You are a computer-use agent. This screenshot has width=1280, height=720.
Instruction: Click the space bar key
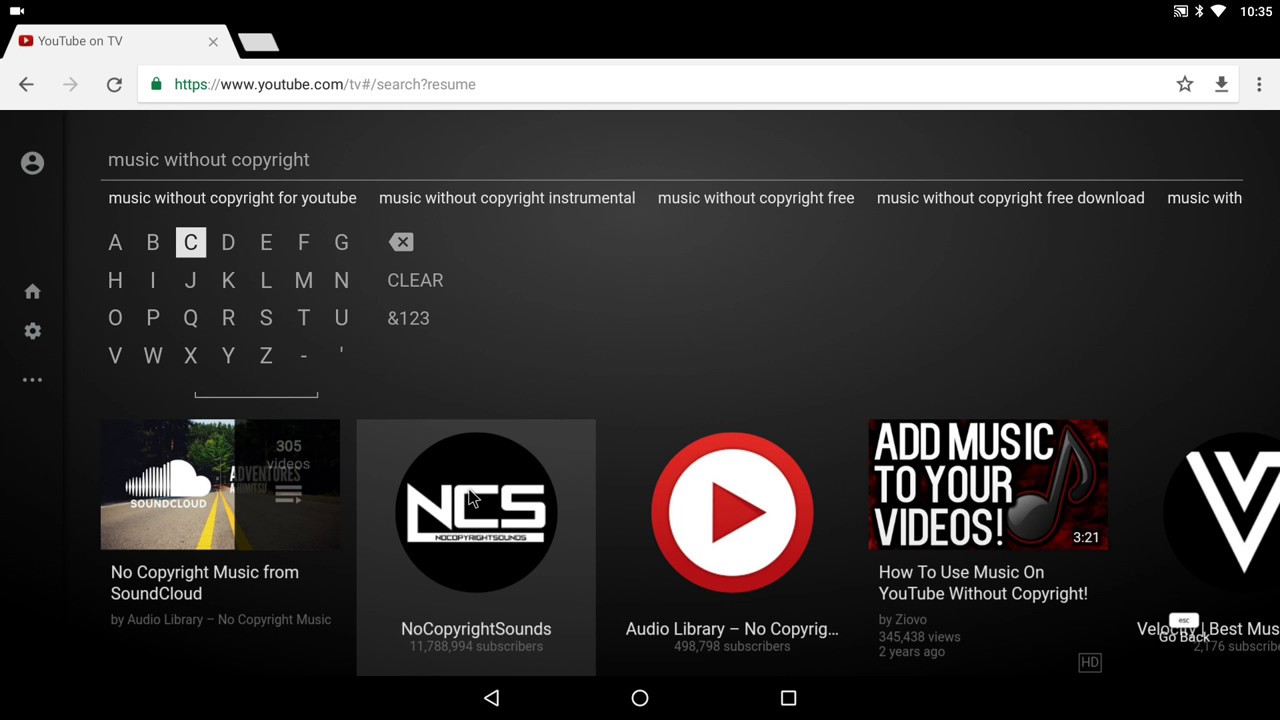pos(256,394)
